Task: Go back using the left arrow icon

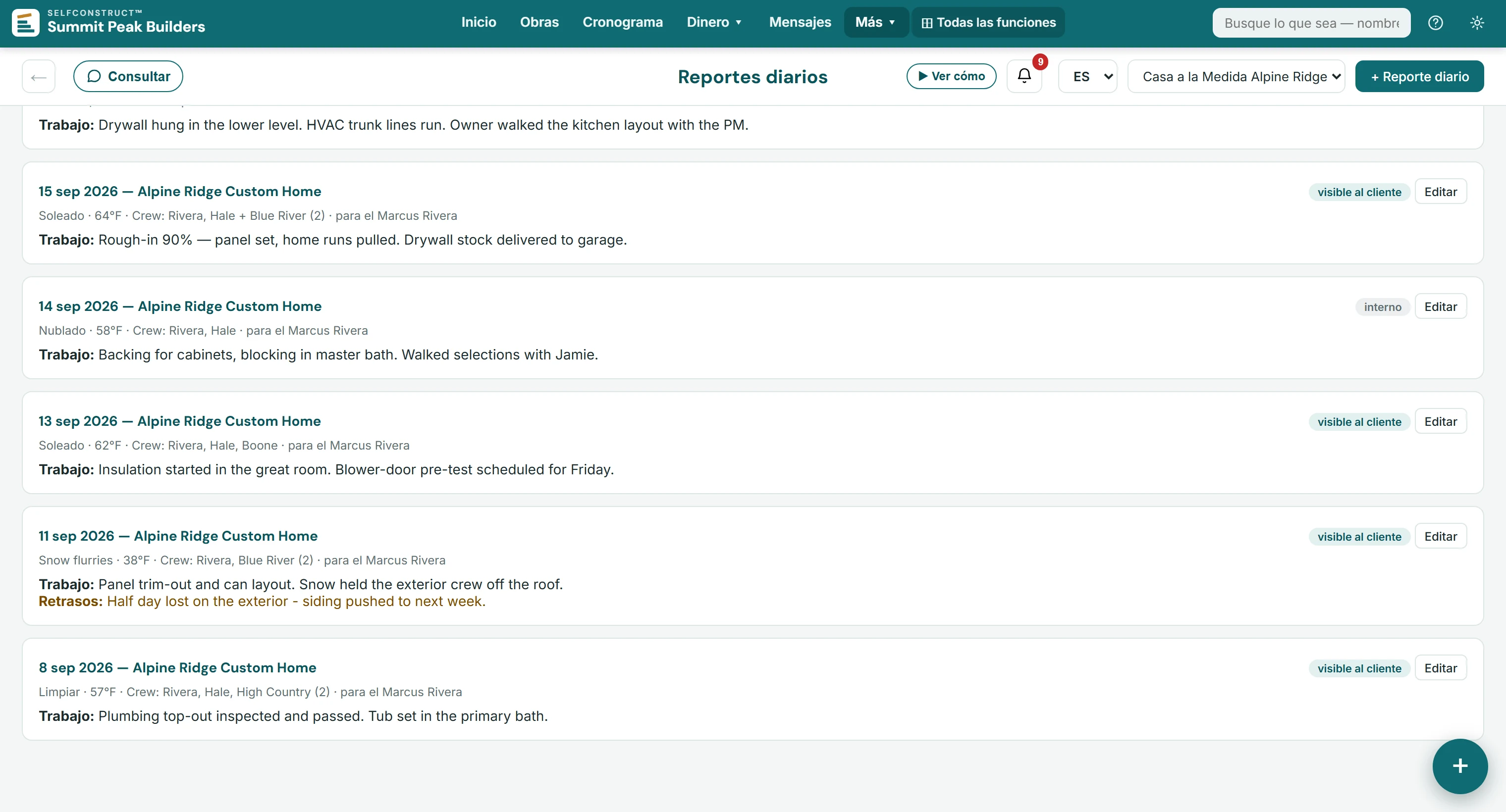Action: tap(39, 76)
